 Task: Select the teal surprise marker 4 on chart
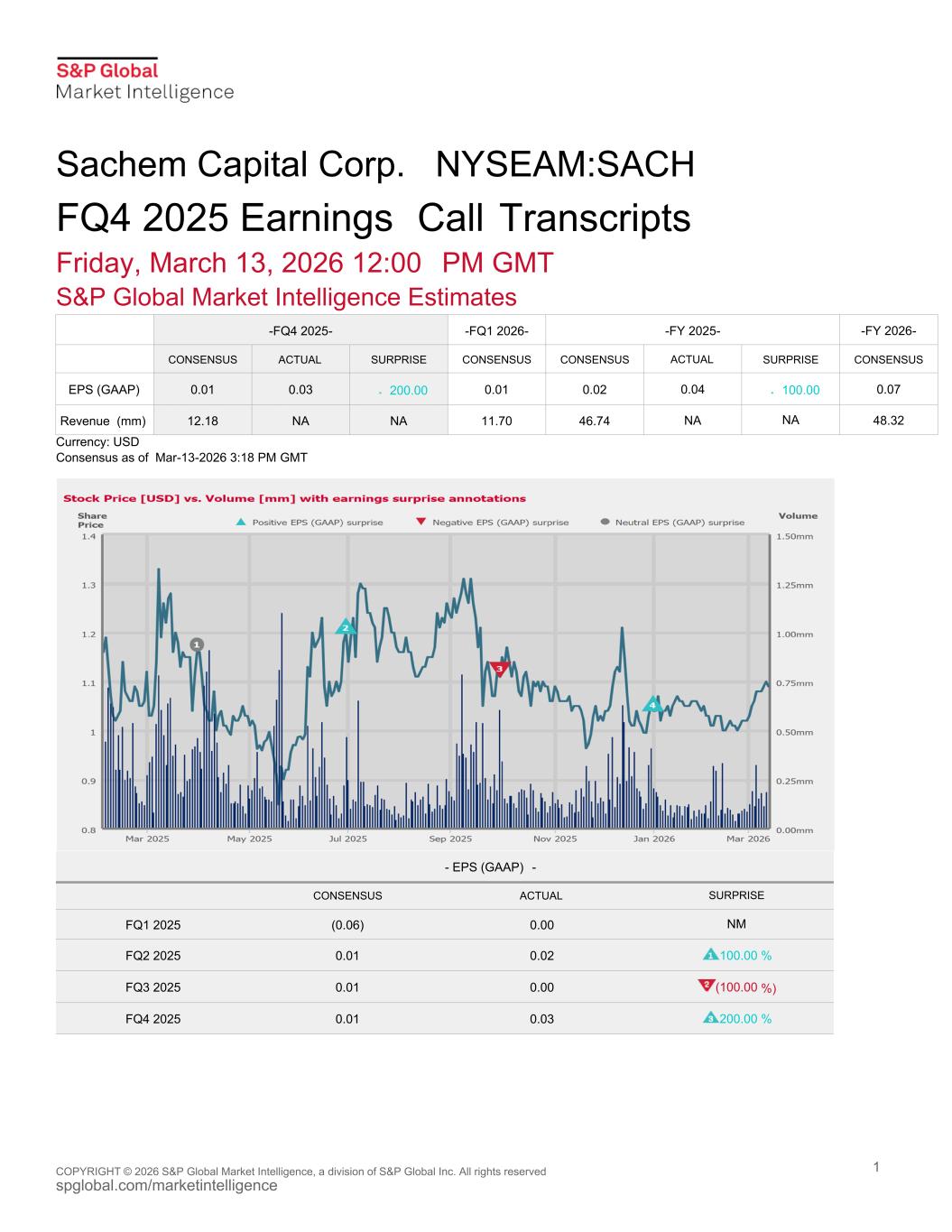coord(652,704)
